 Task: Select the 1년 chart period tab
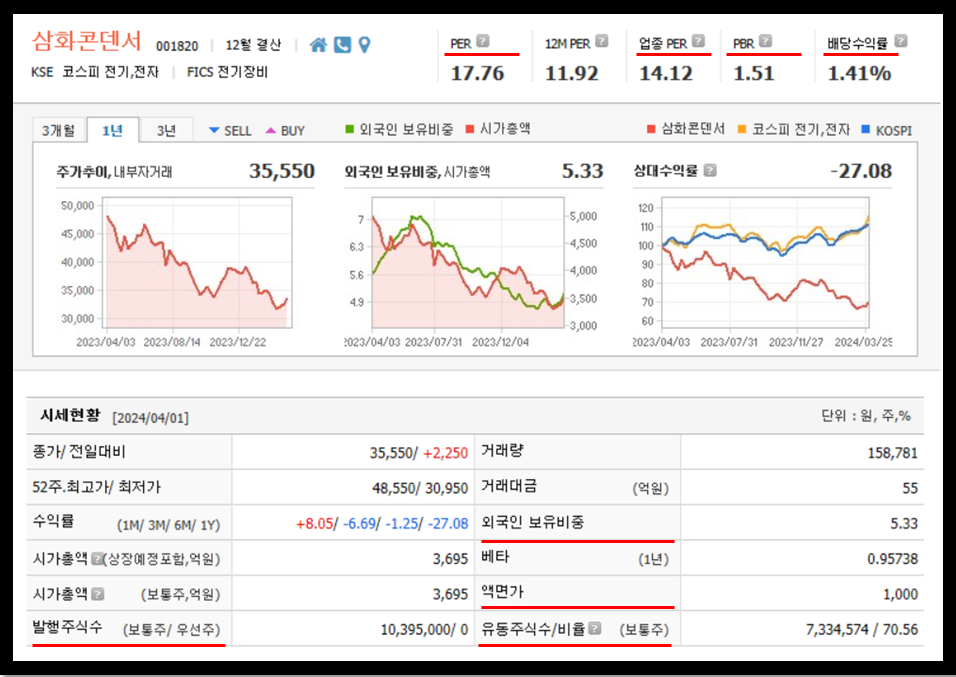[x=113, y=130]
